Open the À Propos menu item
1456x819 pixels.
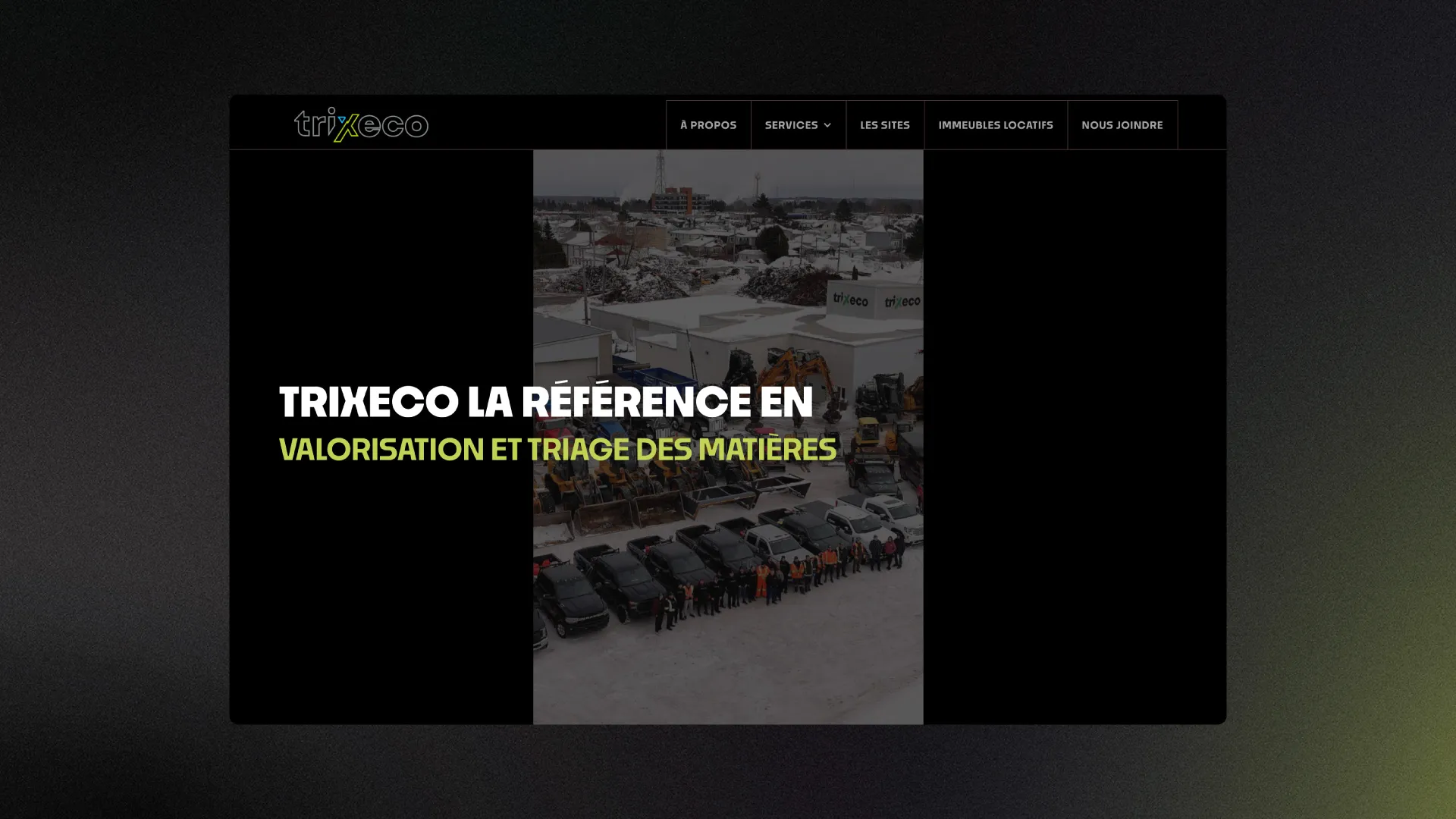pyautogui.click(x=708, y=125)
